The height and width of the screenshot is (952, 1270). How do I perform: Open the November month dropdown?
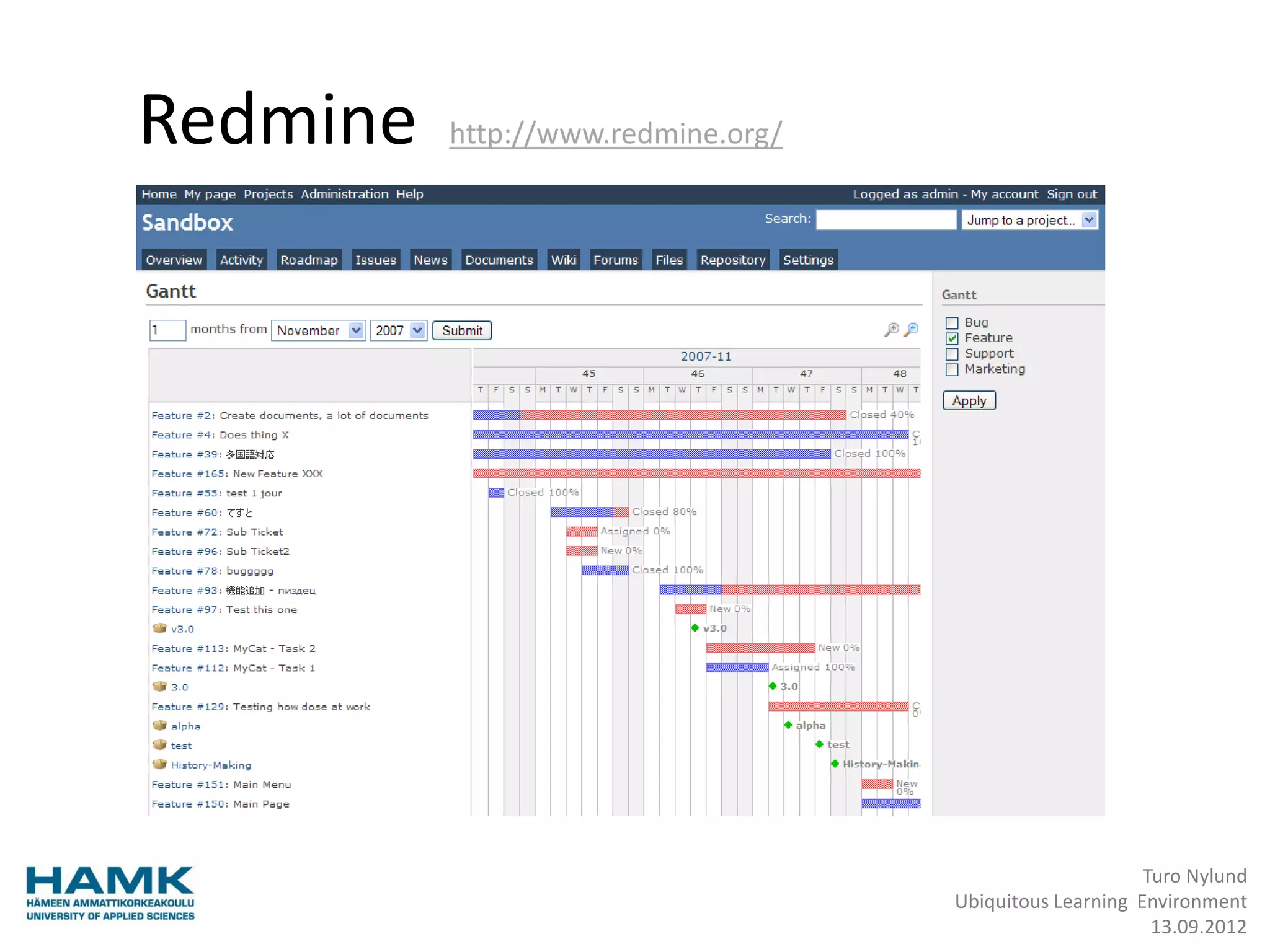point(319,330)
